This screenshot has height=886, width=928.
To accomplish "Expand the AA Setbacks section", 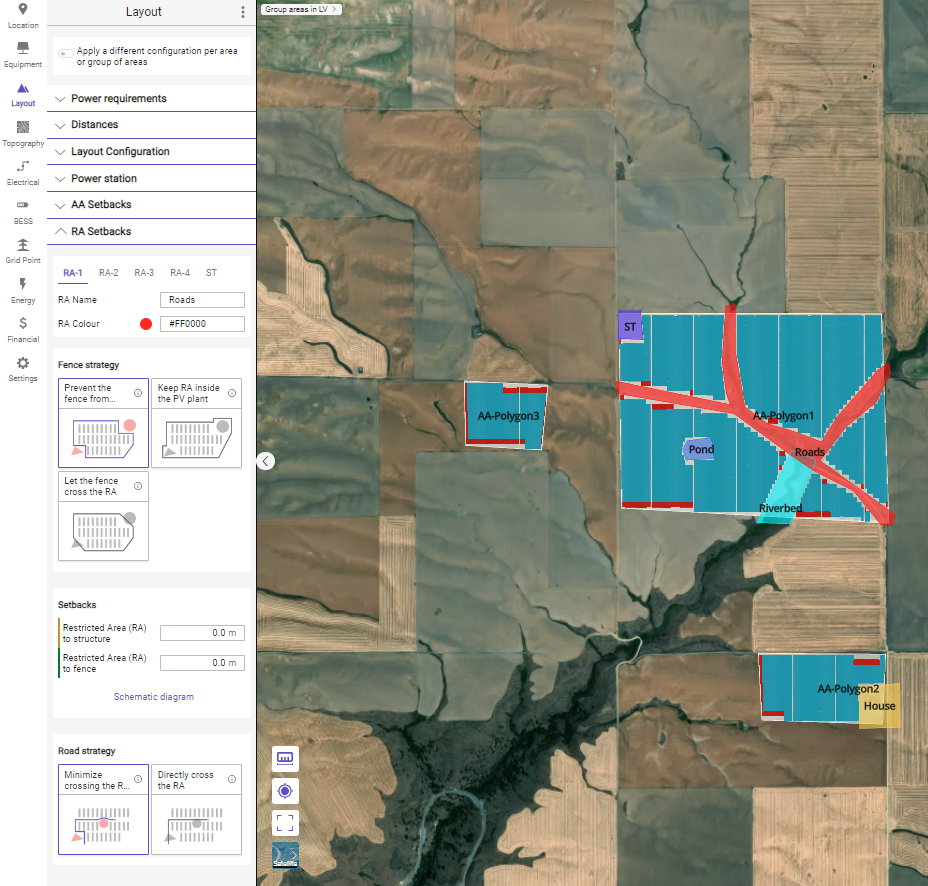I will [x=152, y=205].
